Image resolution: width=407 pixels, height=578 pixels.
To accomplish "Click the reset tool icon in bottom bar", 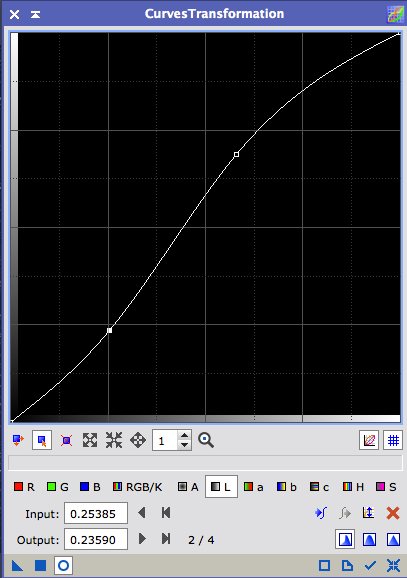I will coord(393,565).
